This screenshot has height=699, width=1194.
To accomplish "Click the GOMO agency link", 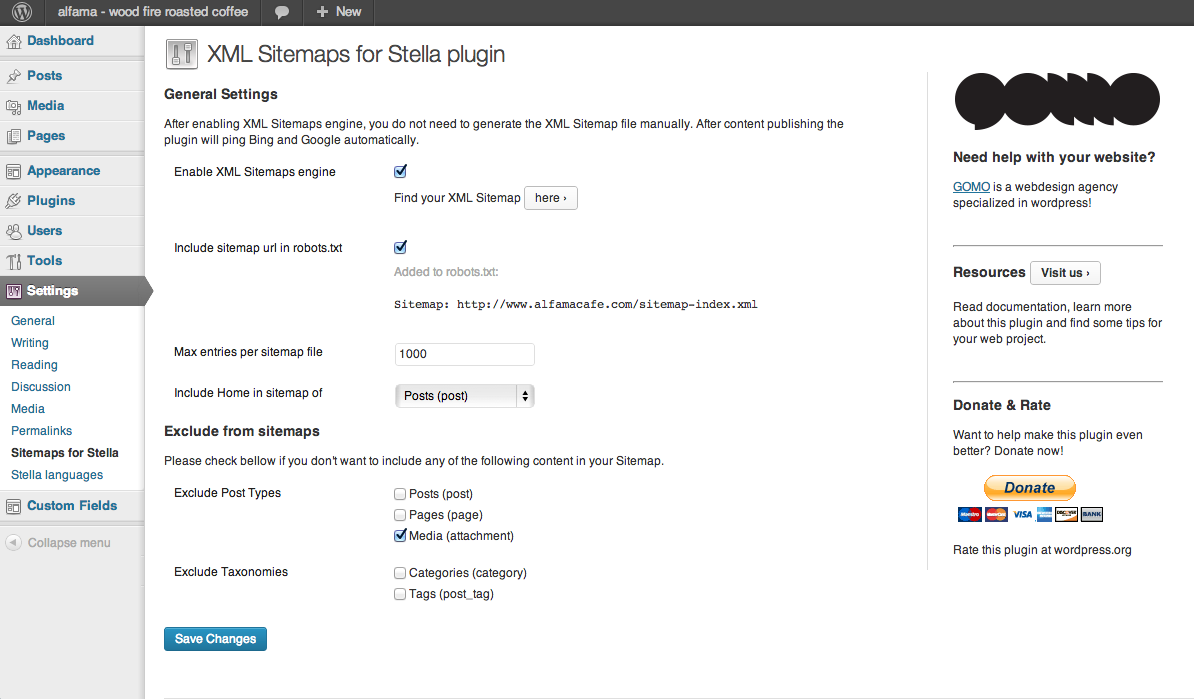I will [971, 187].
